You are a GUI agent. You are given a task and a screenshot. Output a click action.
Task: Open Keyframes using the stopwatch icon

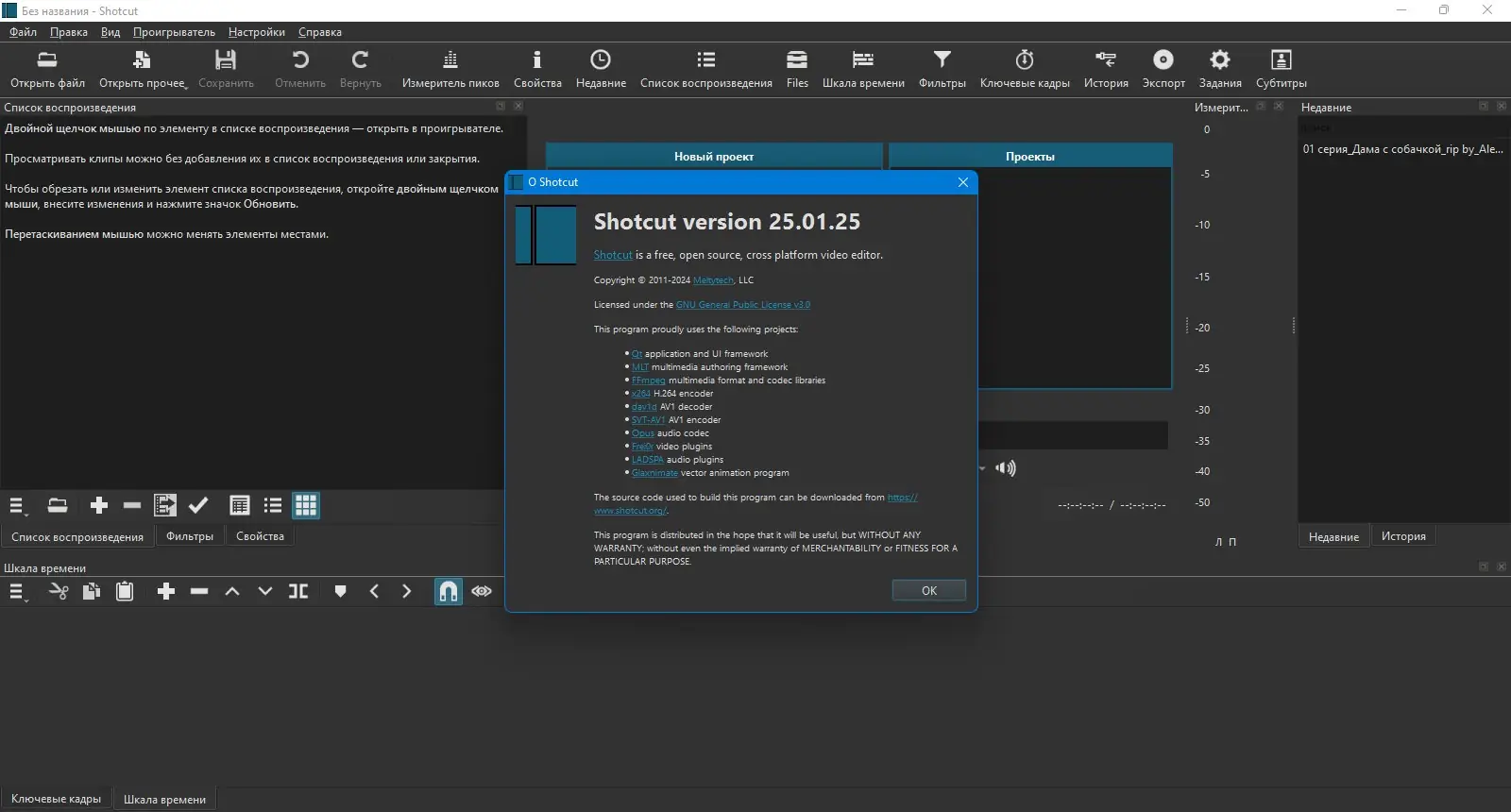tap(1025, 60)
